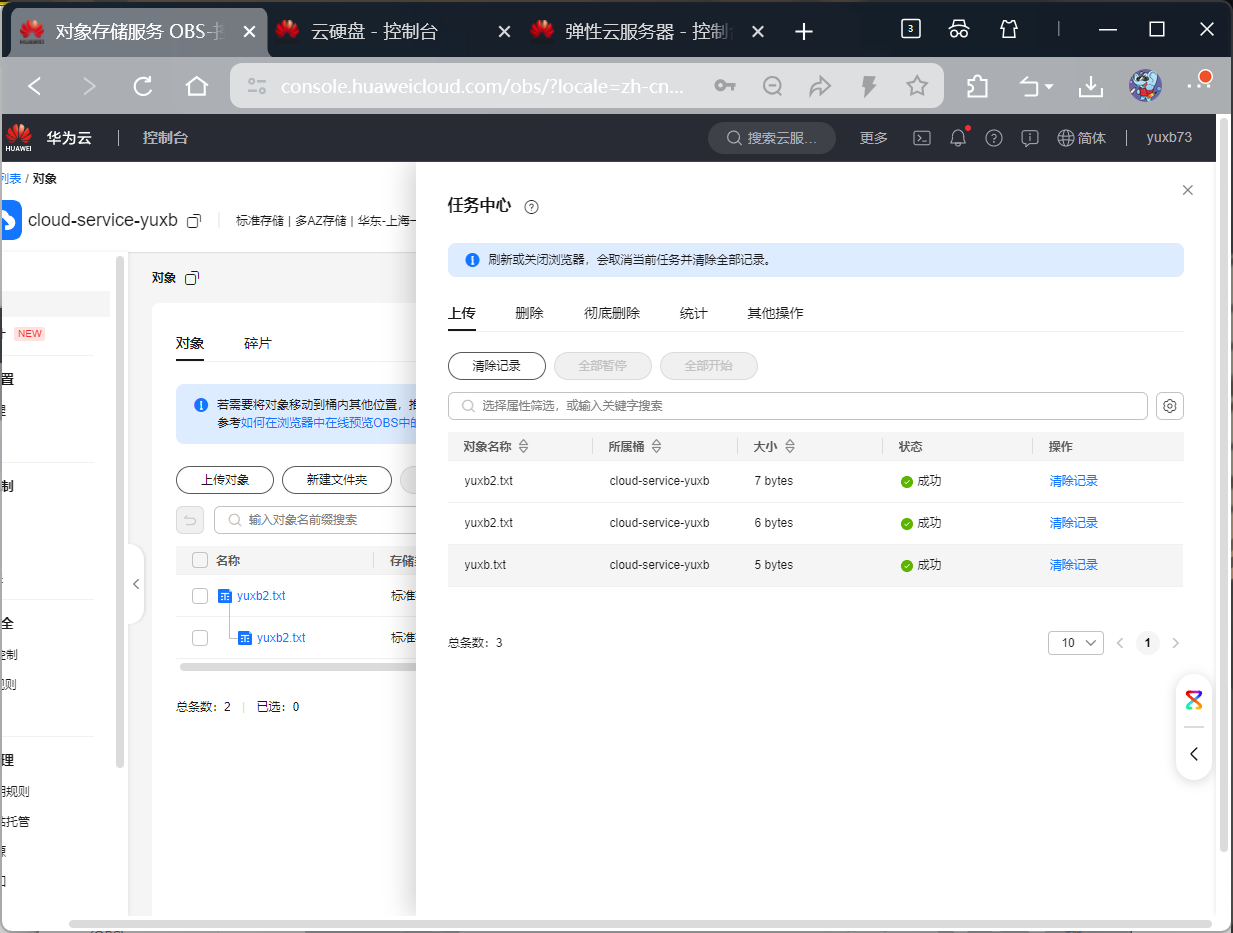This screenshot has height=933, width=1233.
Task: Click the share arrow icon
Action: point(821,87)
